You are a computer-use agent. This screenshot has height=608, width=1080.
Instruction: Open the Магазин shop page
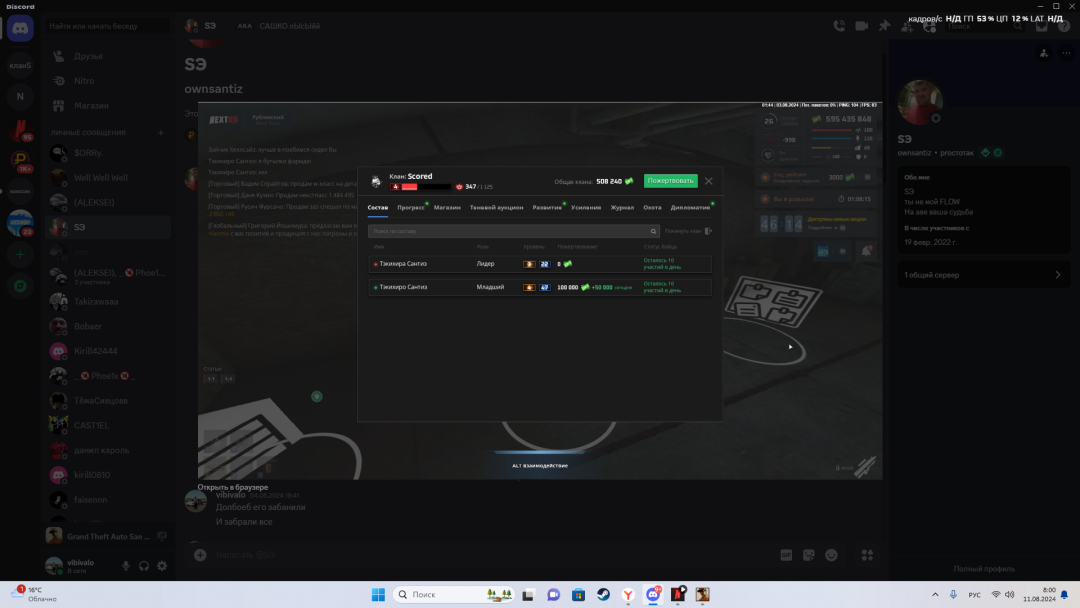107,105
